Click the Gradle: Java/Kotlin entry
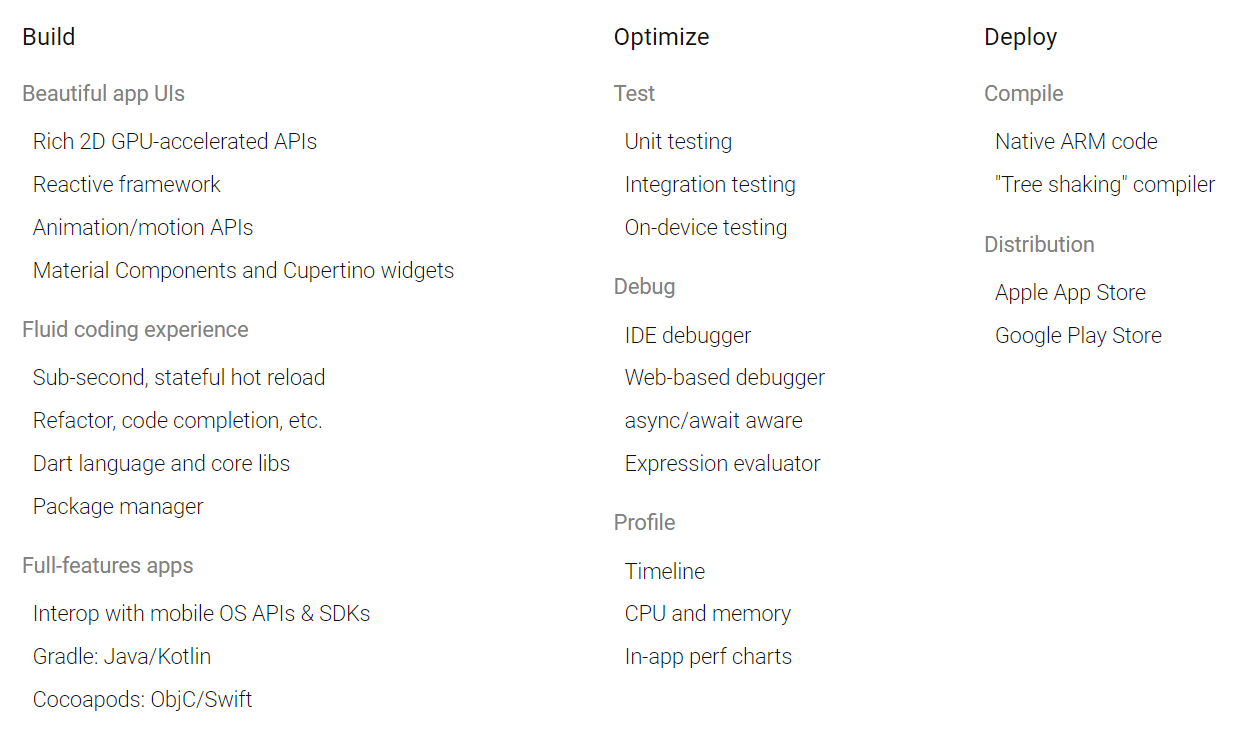Screen dimensions: 1246x737 coord(122,657)
